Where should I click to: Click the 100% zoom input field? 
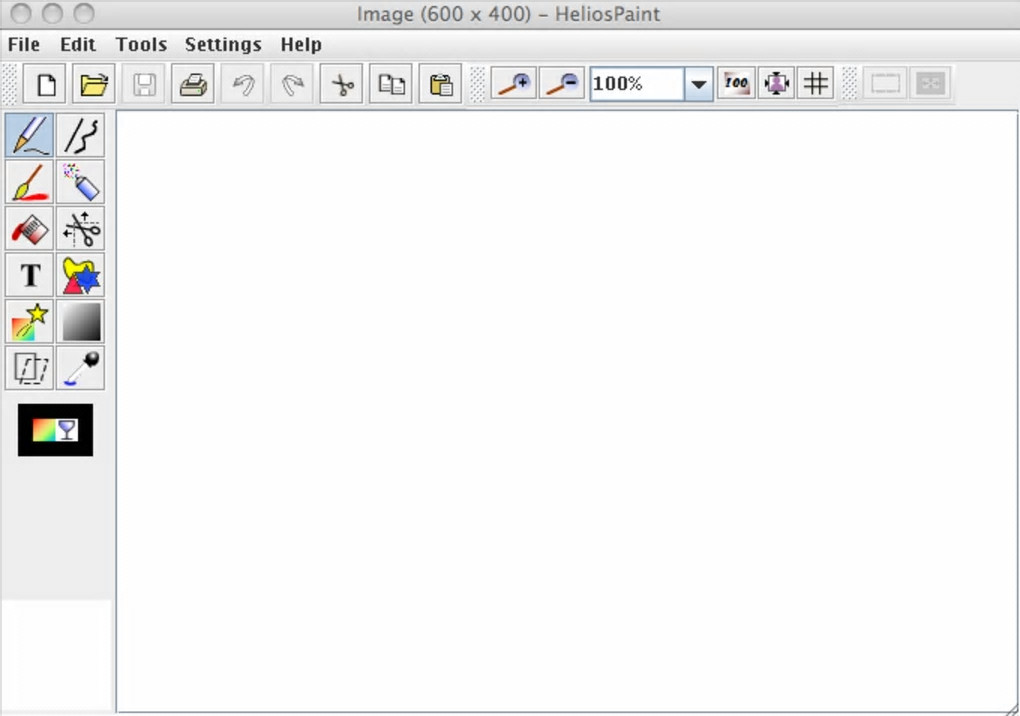[x=637, y=84]
